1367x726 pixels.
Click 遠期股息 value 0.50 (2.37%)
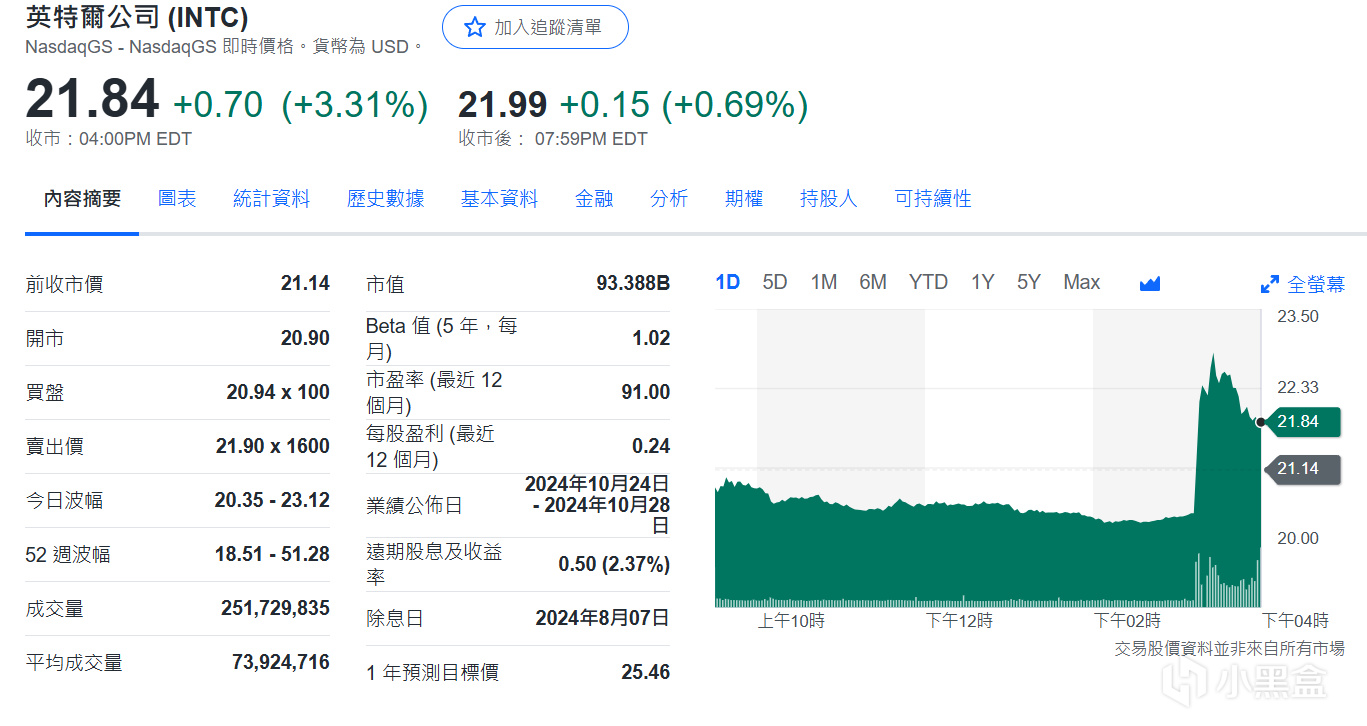click(x=614, y=565)
